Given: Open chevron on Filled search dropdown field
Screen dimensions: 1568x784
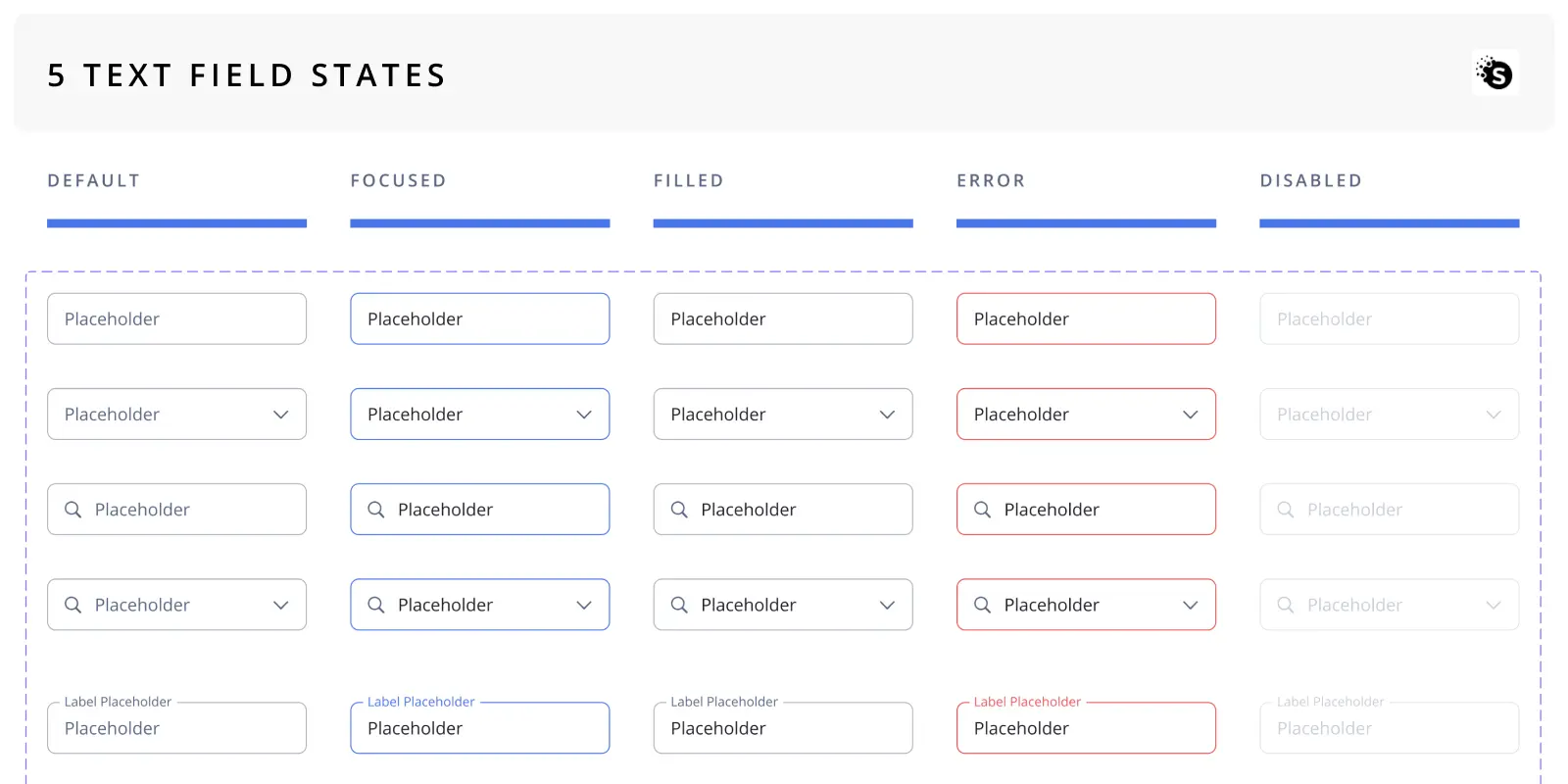Looking at the screenshot, I should pos(887,605).
